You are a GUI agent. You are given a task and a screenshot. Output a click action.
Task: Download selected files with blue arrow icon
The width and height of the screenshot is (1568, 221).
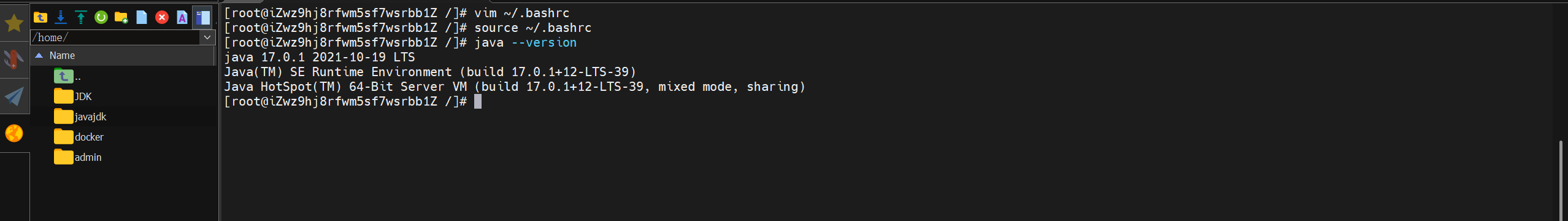coord(61,17)
